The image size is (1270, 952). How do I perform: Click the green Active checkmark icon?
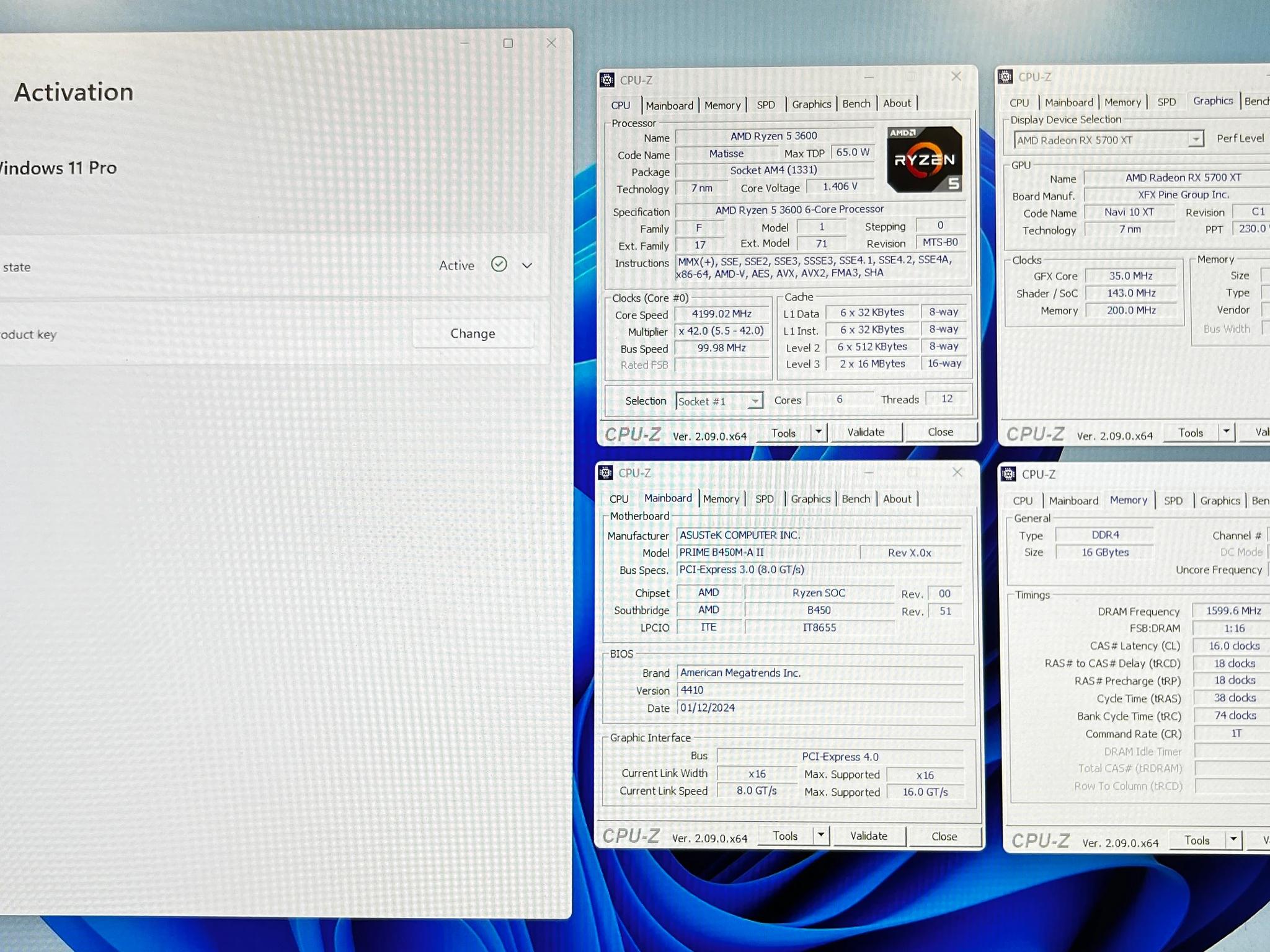(x=499, y=265)
